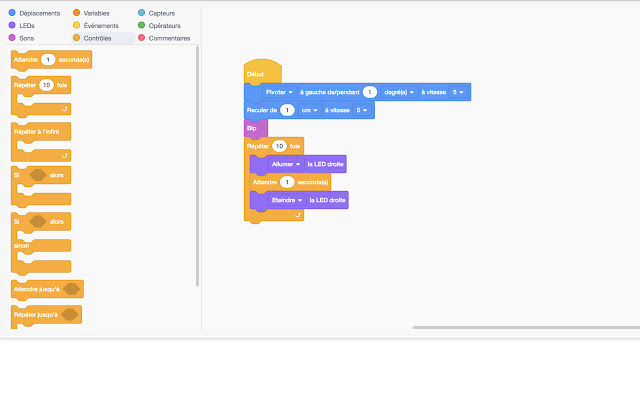Click the workspace Attendre seconds field
Viewport: 640px width, 400px height.
pyautogui.click(x=287, y=182)
